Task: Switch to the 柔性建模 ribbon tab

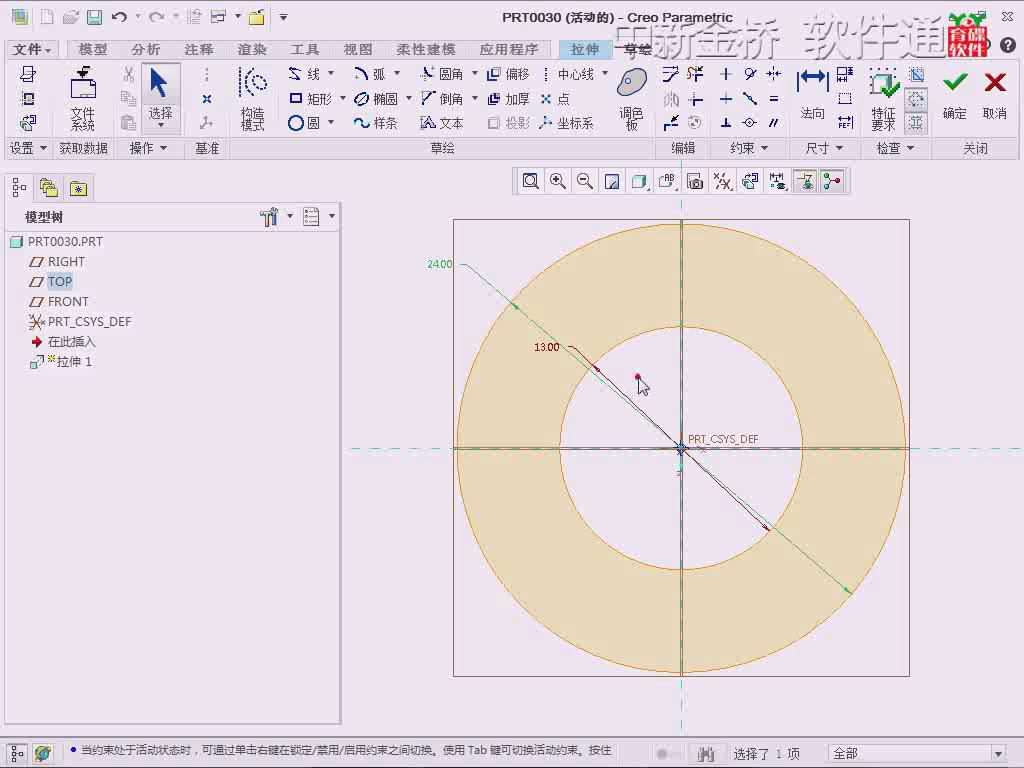Action: coord(426,49)
